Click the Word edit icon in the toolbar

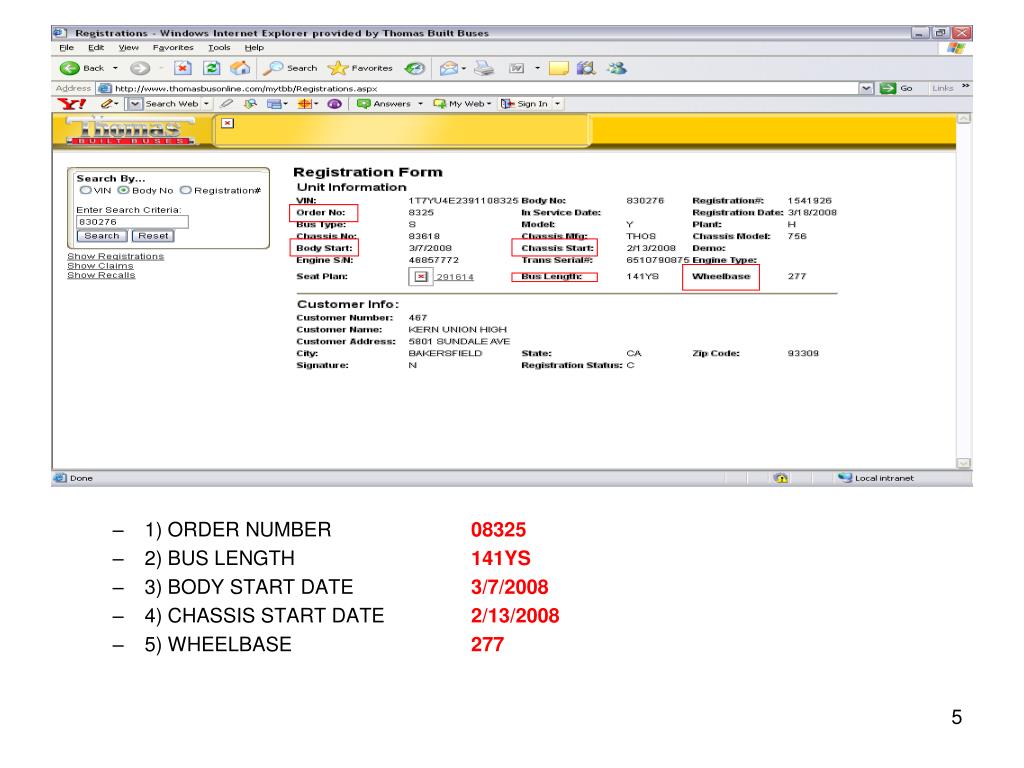click(517, 68)
